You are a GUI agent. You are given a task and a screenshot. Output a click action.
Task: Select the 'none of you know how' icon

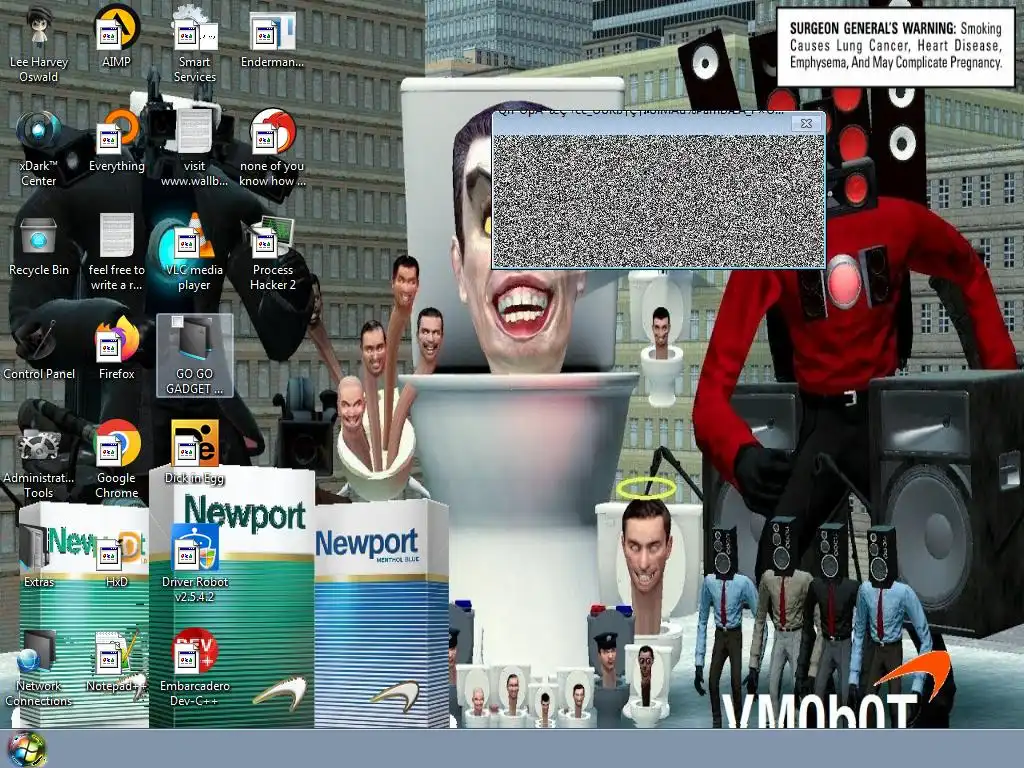pyautogui.click(x=272, y=149)
